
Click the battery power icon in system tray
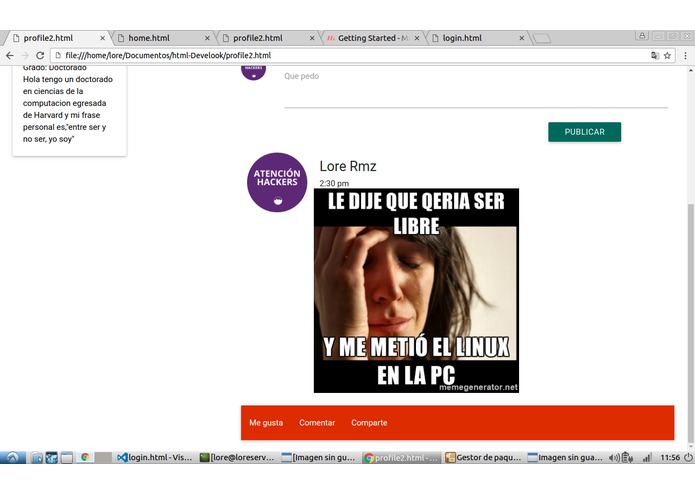coord(627,457)
